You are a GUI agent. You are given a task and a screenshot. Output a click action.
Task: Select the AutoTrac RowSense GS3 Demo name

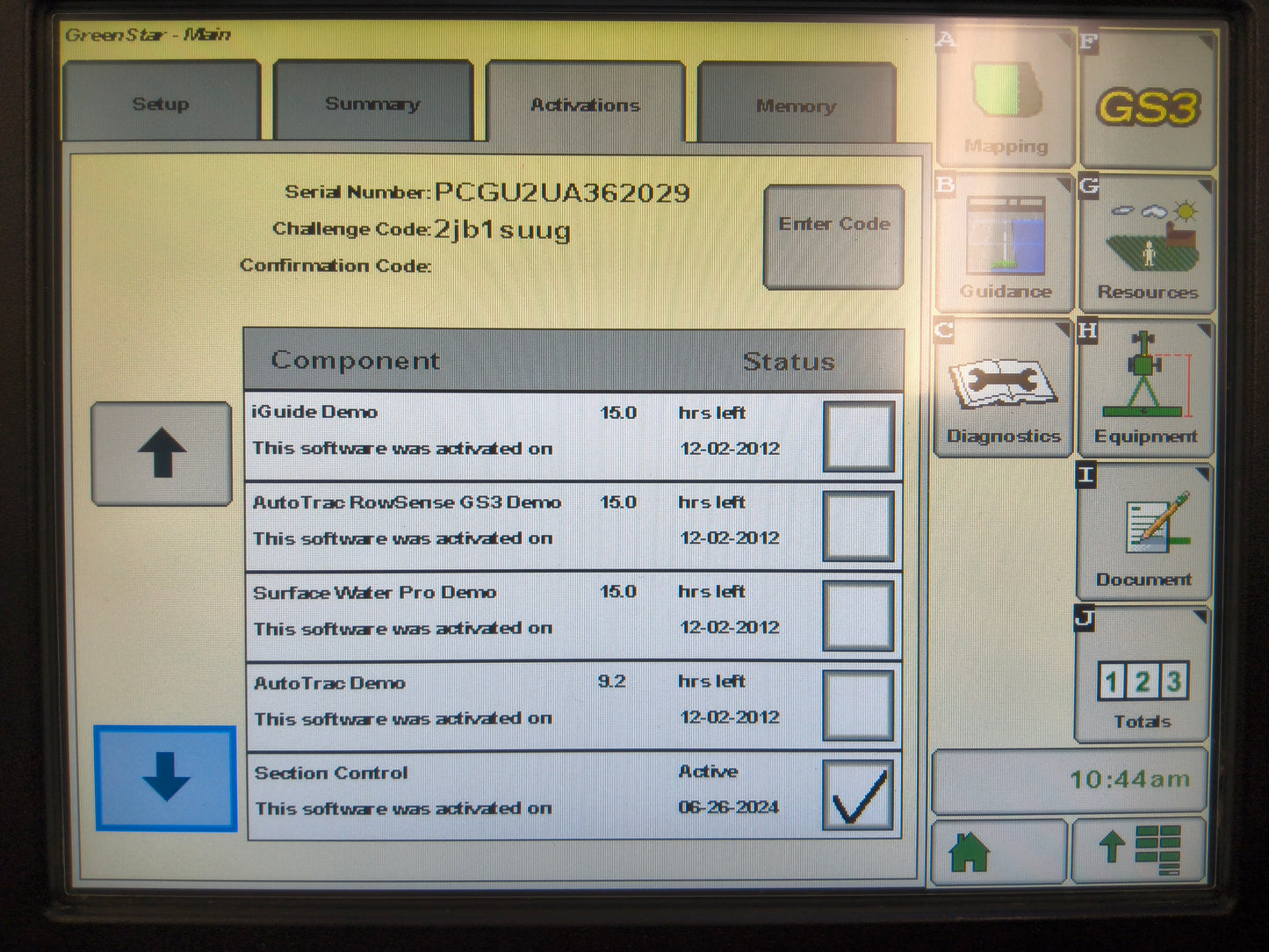click(x=407, y=502)
